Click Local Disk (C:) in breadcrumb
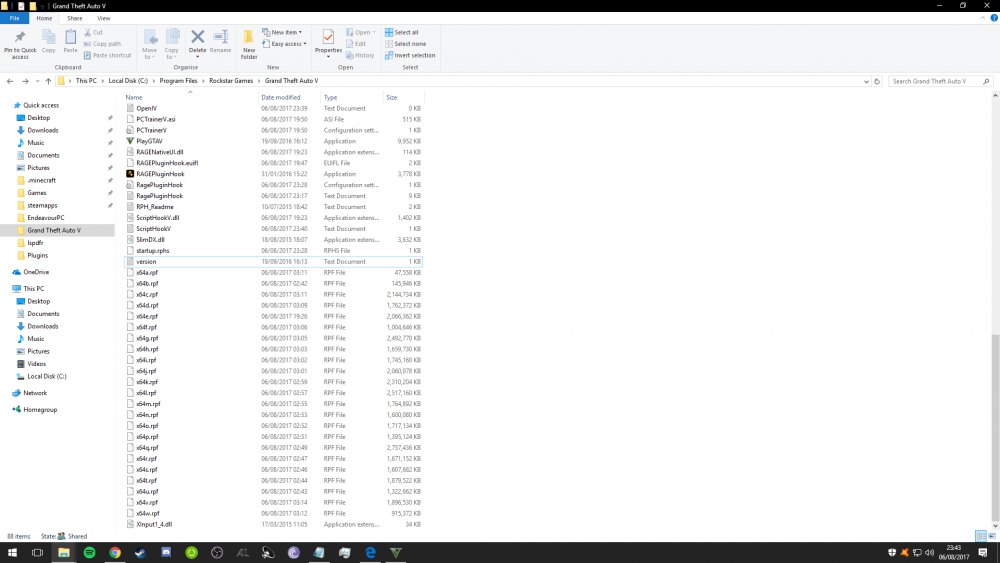Image resolution: width=1000 pixels, height=563 pixels. click(x=128, y=81)
